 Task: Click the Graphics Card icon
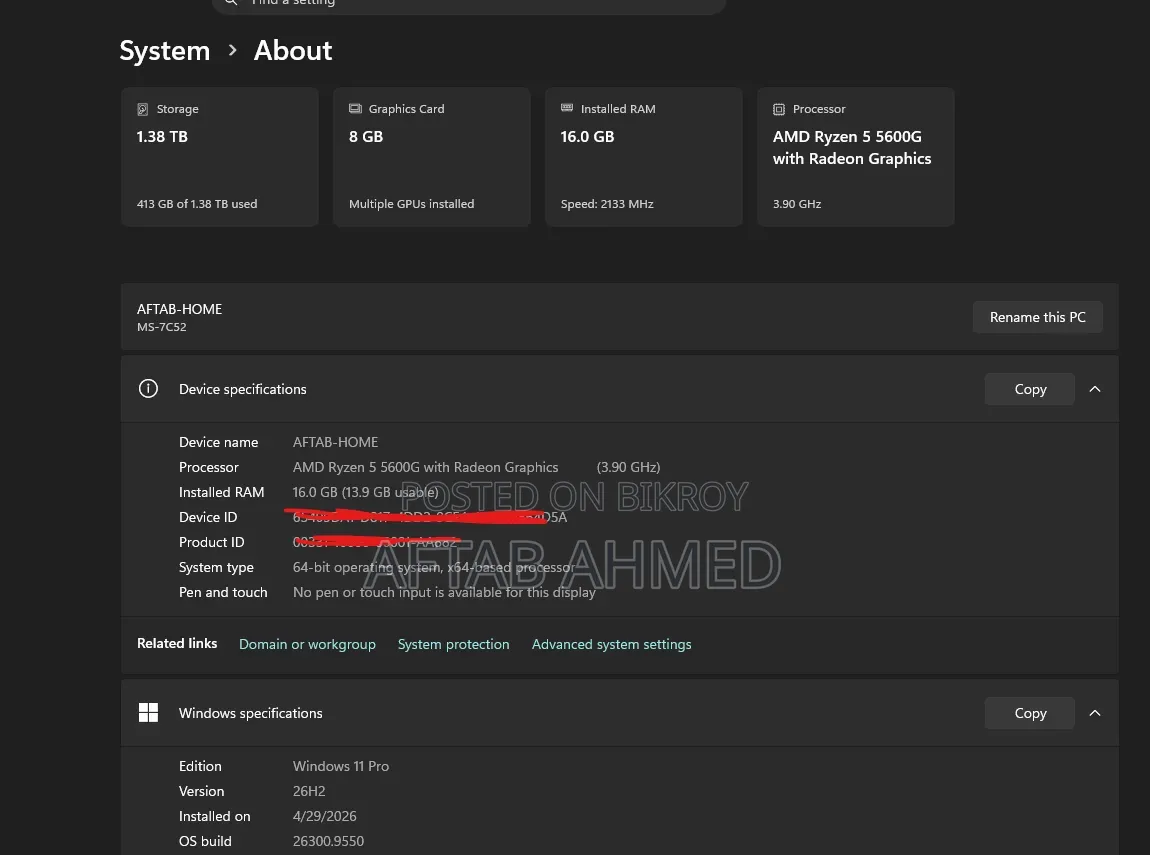click(x=355, y=109)
